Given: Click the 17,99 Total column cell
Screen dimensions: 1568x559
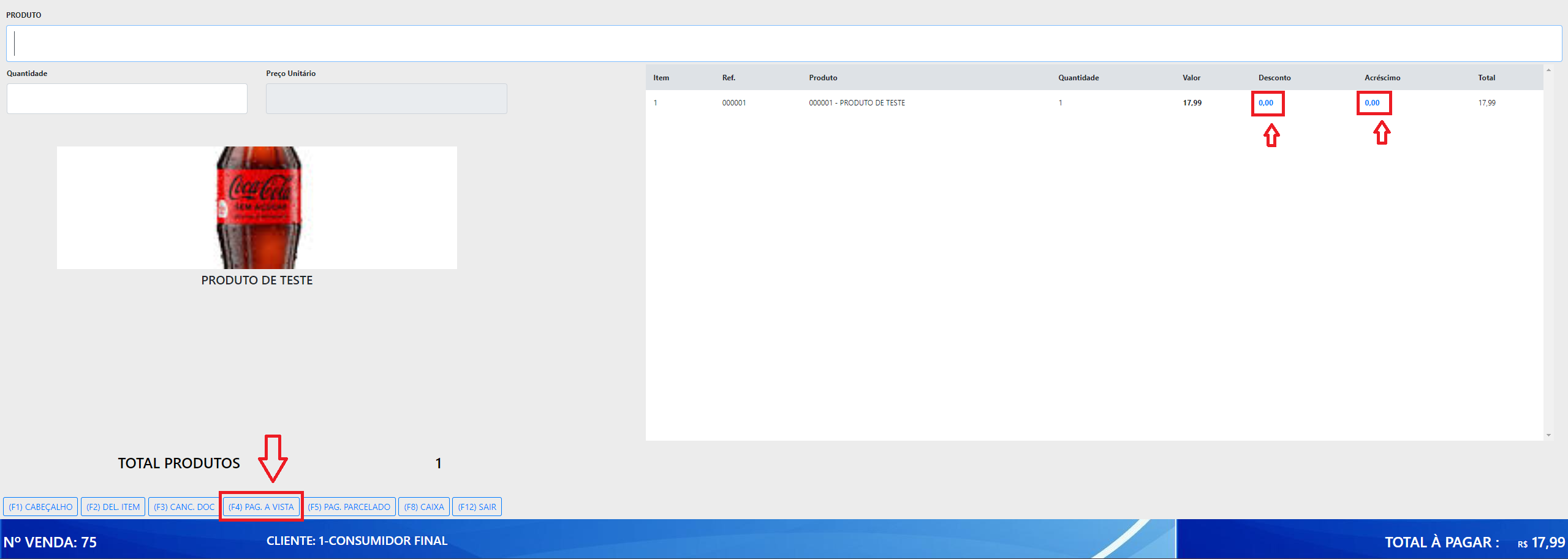Looking at the screenshot, I should tap(1487, 103).
